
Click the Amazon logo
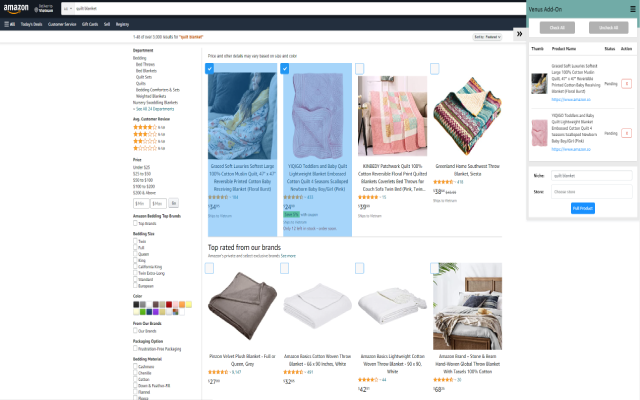coord(16,8)
